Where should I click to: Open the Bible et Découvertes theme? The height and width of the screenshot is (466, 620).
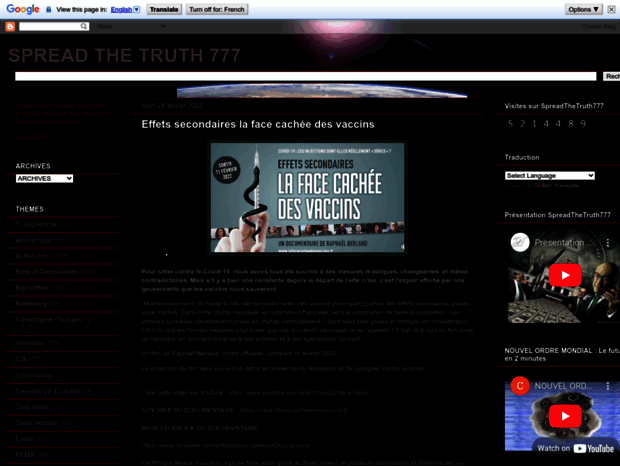pyautogui.click(x=47, y=272)
